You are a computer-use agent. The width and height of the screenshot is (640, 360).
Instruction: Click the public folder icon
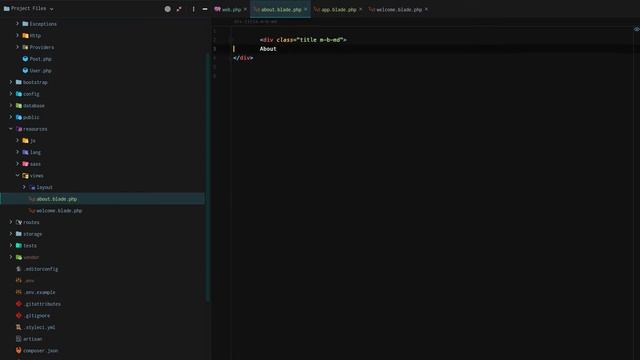19,117
